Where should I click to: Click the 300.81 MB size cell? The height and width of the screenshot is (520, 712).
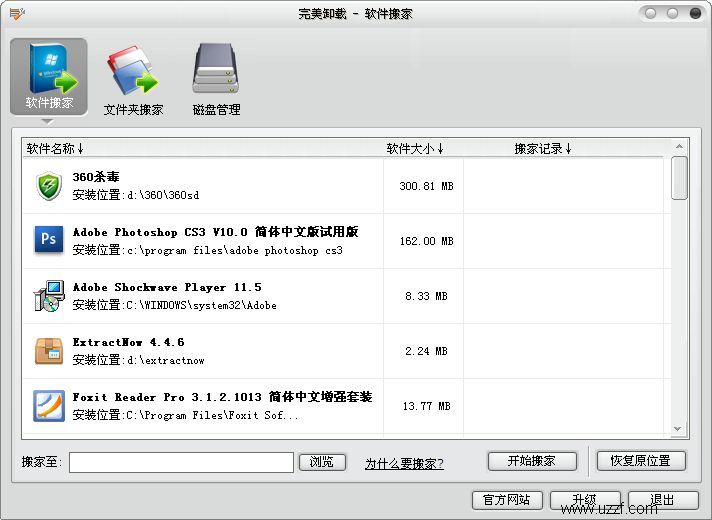(426, 186)
